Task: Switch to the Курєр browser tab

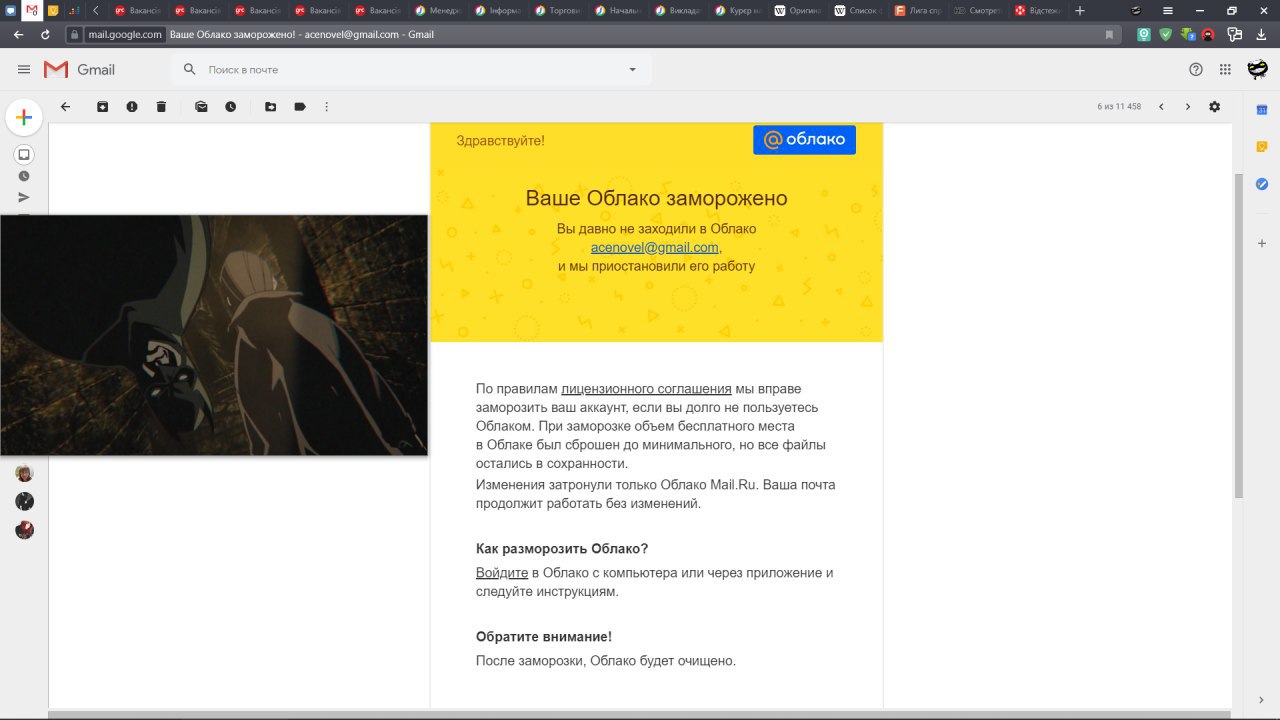Action: coord(740,10)
